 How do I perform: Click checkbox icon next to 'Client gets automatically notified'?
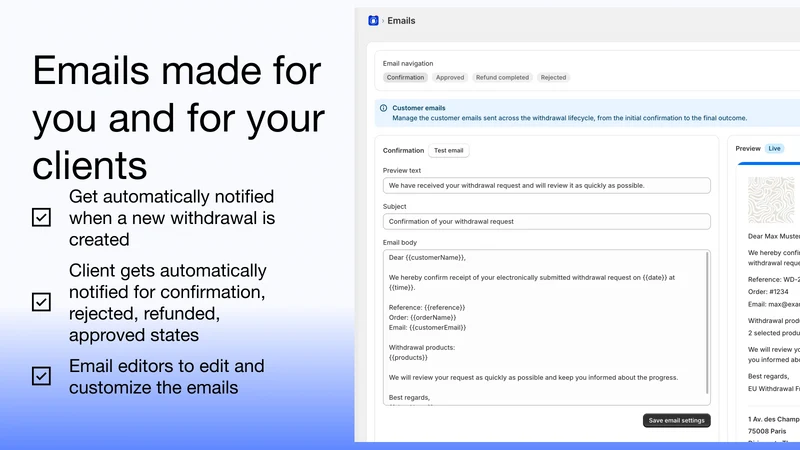point(41,302)
